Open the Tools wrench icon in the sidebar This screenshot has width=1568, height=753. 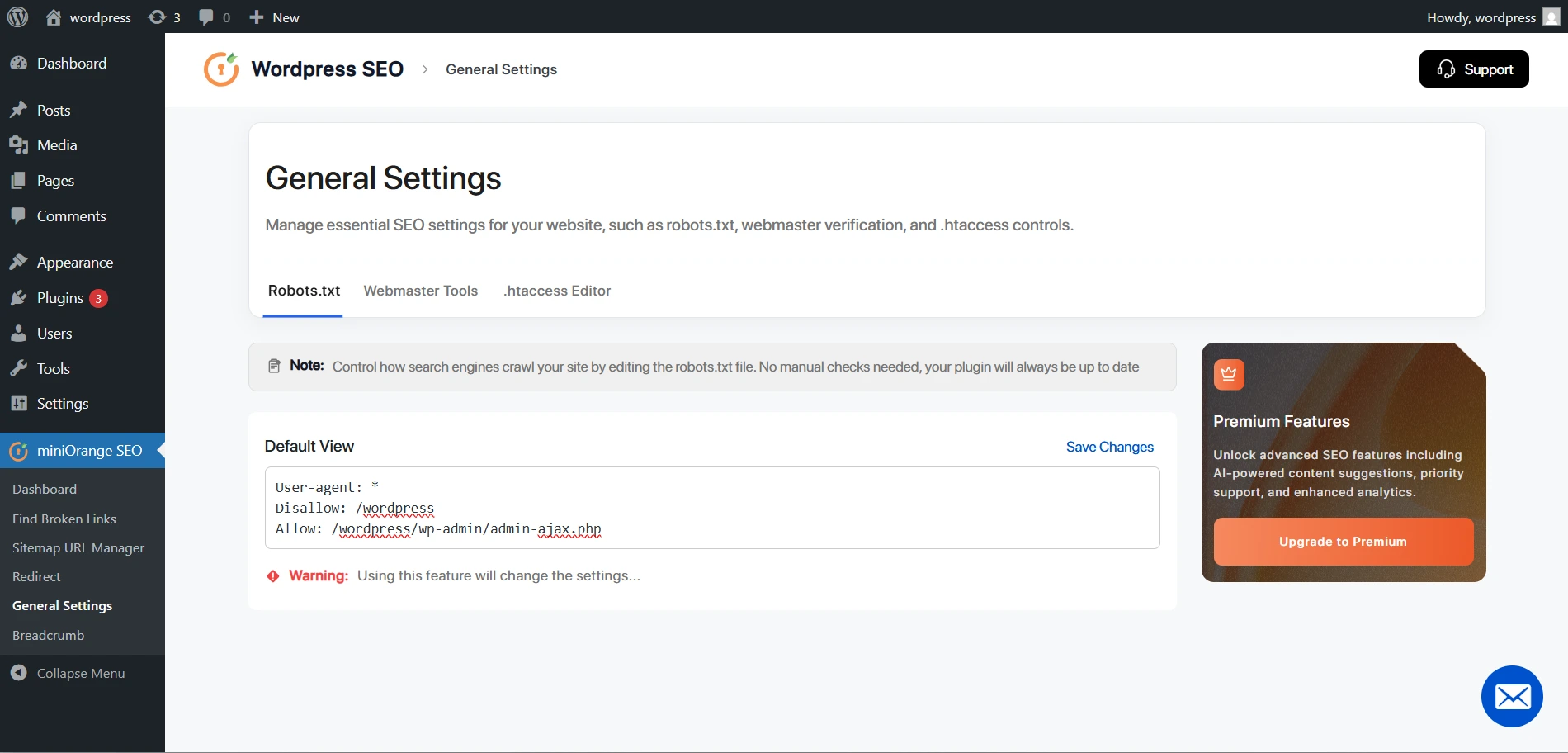point(20,368)
